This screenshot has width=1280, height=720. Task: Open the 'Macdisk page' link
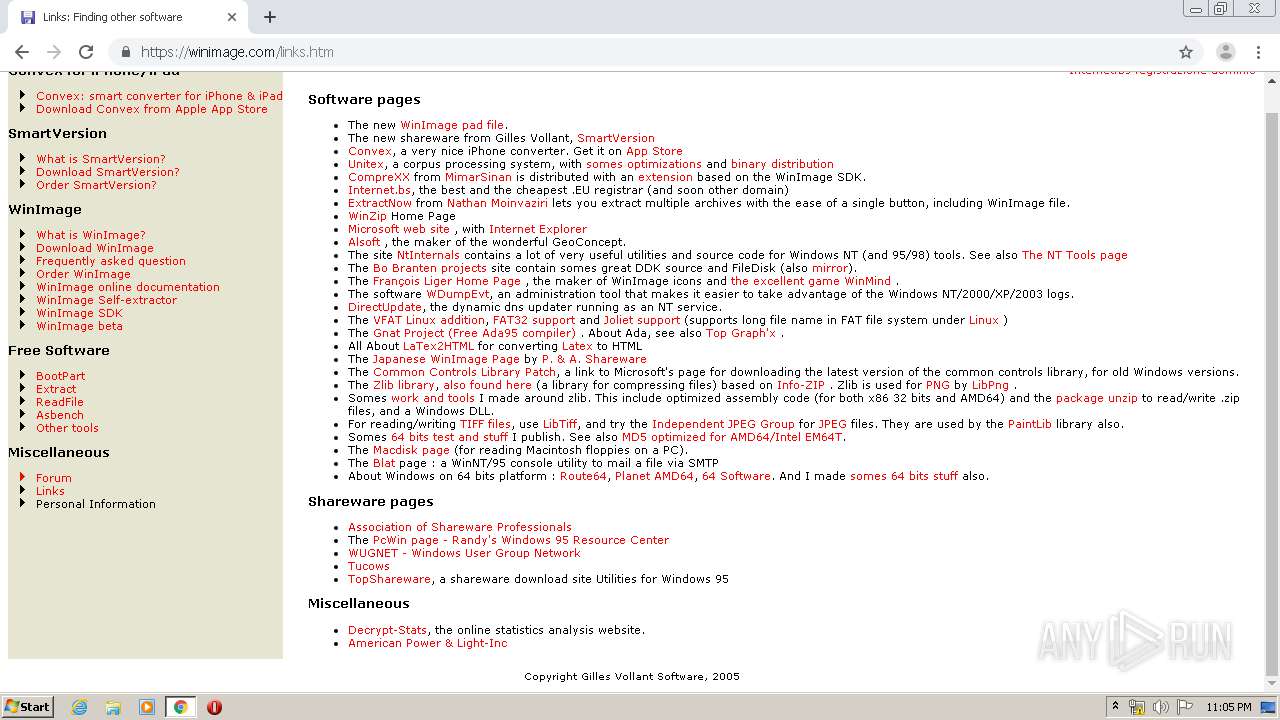(x=411, y=450)
